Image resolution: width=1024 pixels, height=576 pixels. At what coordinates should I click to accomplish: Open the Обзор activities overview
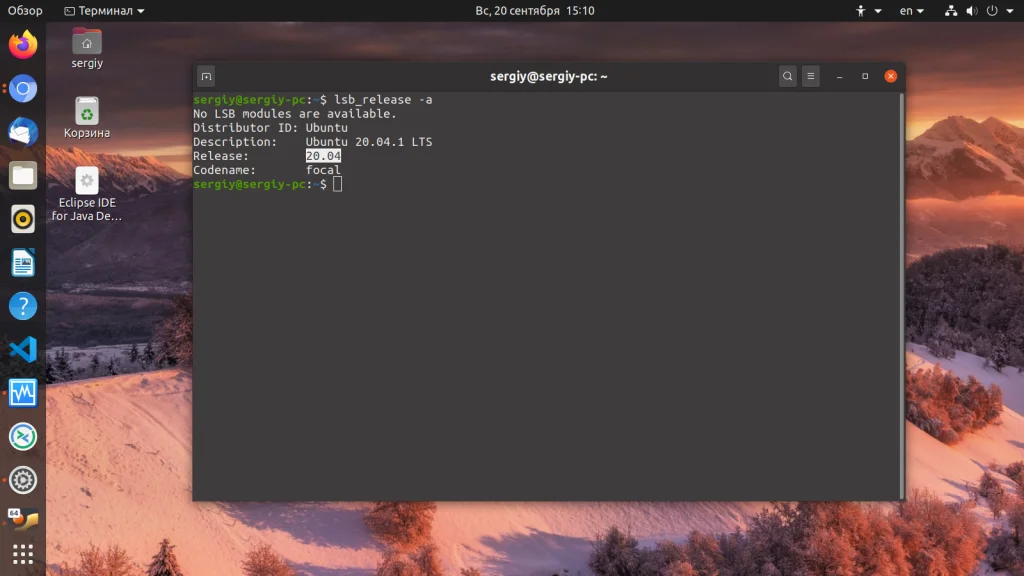coord(25,10)
